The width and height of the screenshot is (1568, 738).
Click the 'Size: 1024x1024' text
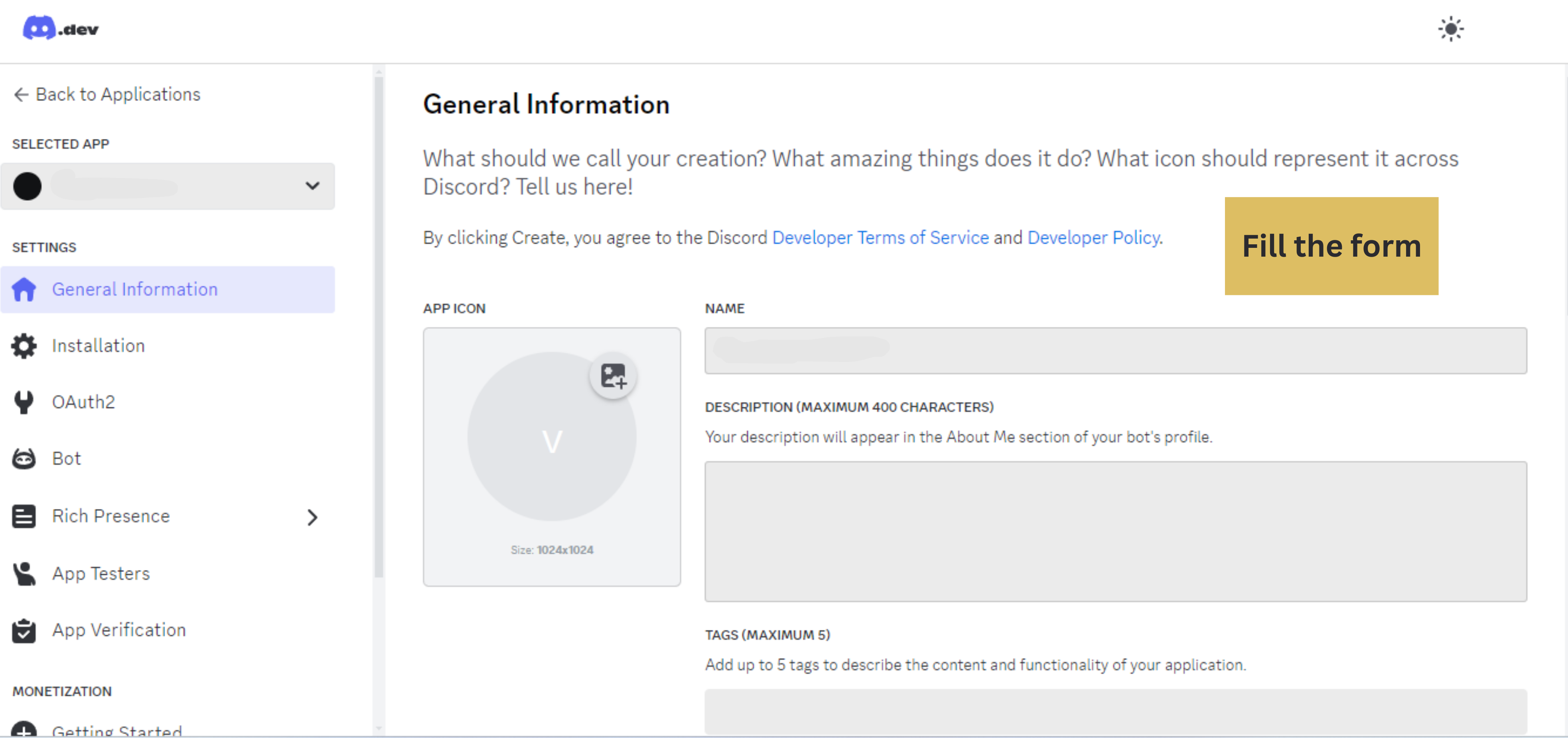click(552, 550)
